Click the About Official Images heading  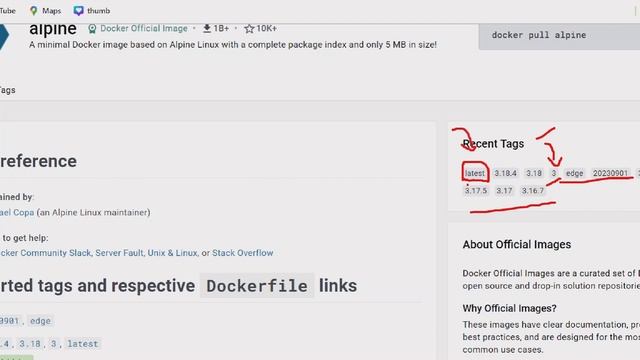click(x=517, y=244)
